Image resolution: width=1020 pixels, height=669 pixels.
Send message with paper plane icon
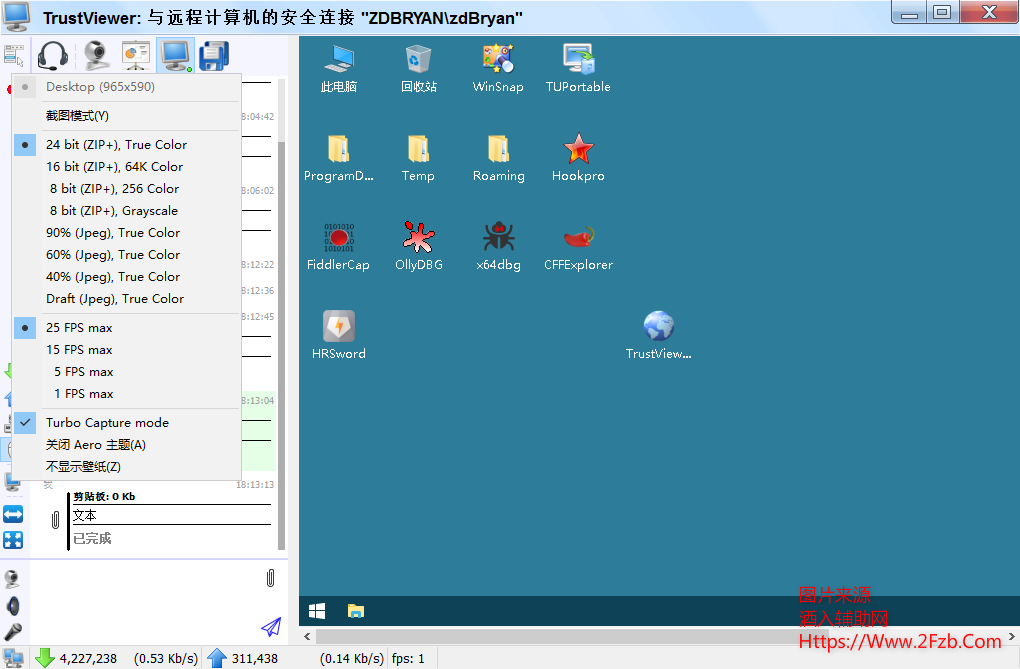tap(271, 627)
